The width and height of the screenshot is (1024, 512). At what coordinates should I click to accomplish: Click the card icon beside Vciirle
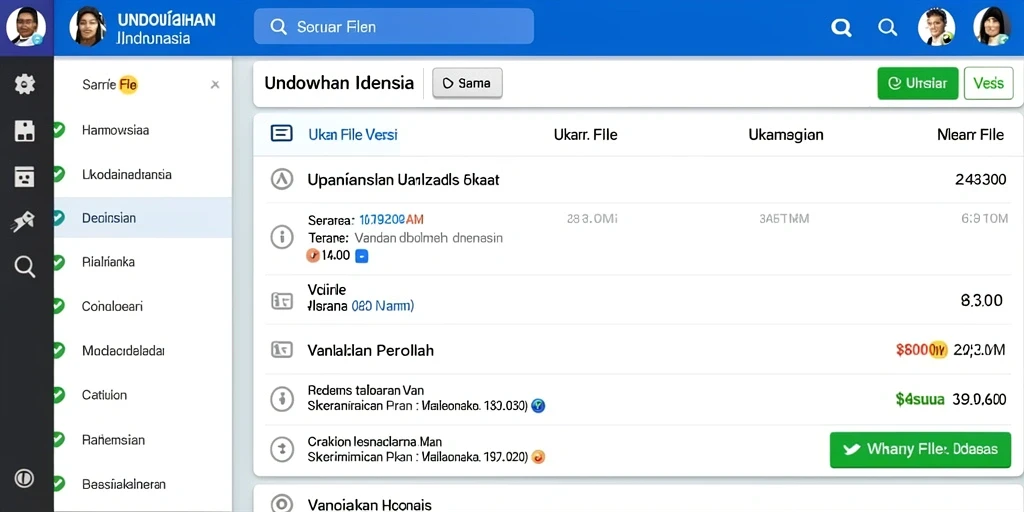[x=281, y=300]
